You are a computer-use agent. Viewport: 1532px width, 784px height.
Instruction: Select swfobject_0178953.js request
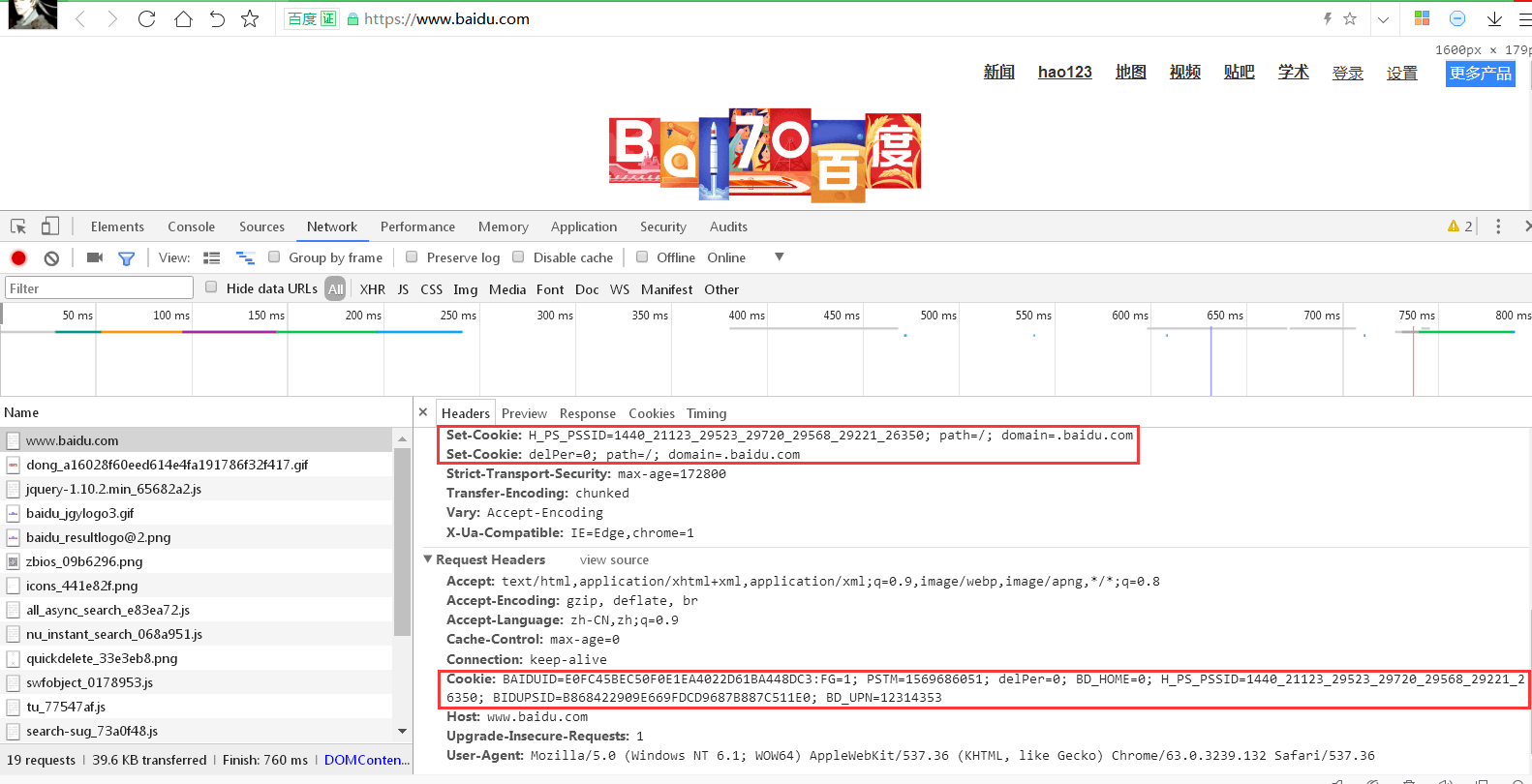coord(197,682)
